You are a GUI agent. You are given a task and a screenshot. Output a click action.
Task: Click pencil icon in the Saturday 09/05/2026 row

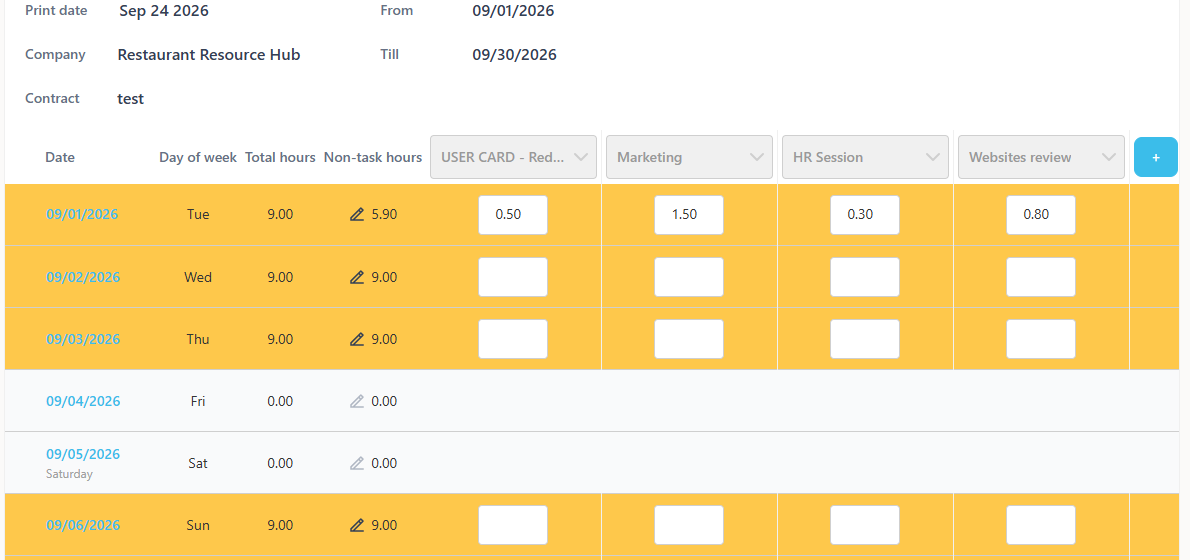[x=357, y=463]
